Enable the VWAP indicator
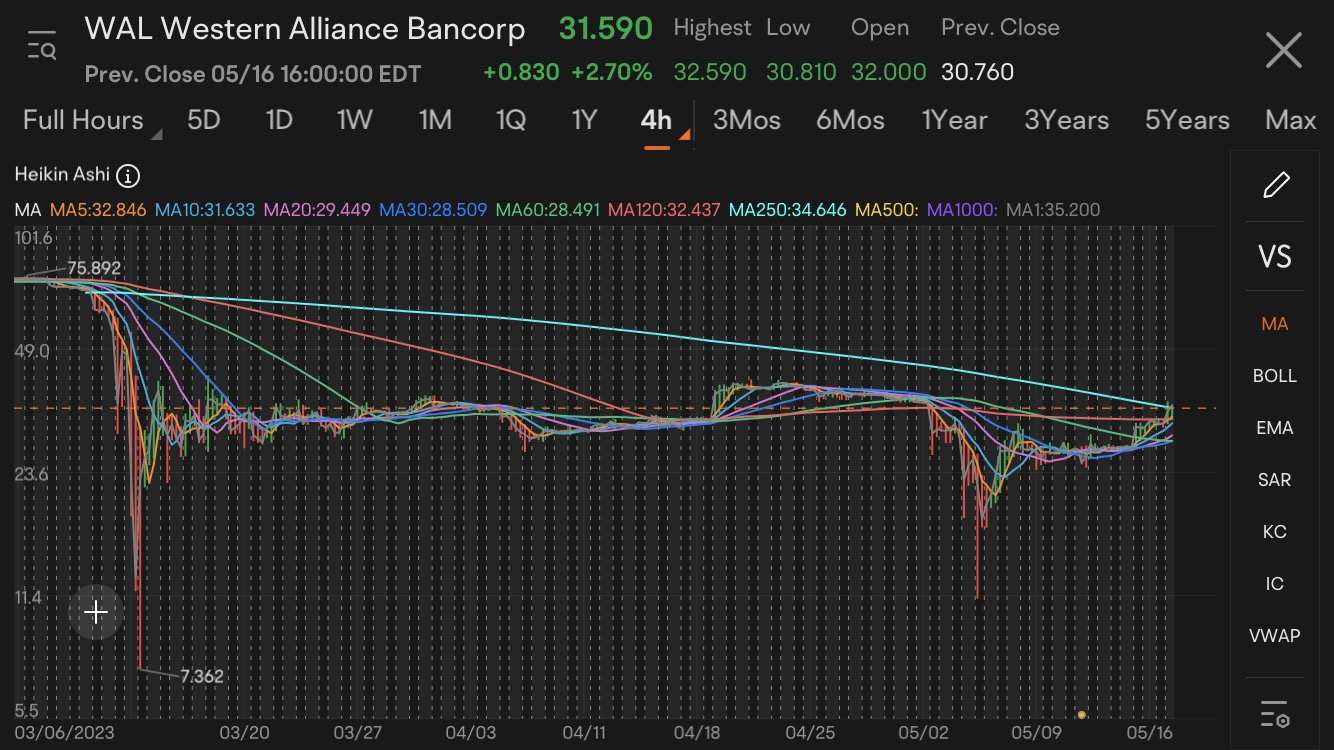The image size is (1334, 750). [x=1275, y=636]
